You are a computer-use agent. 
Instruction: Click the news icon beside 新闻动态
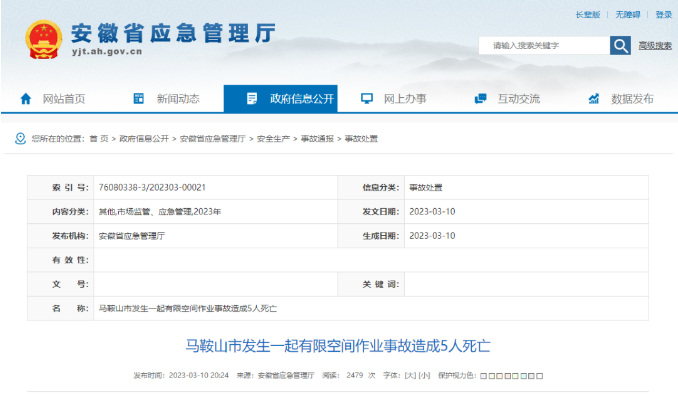point(138,98)
